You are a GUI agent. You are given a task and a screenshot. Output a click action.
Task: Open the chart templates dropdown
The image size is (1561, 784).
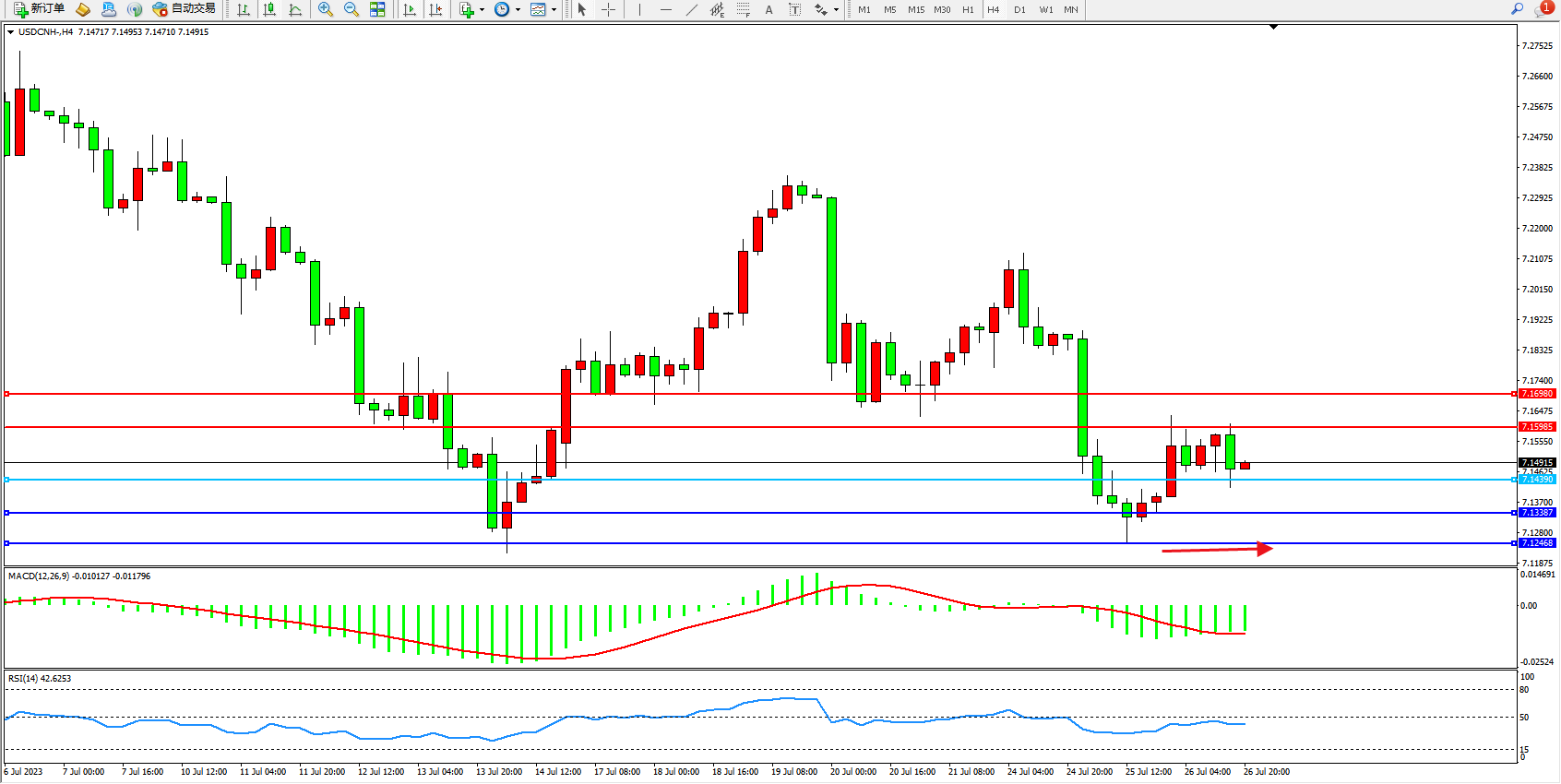tap(554, 10)
